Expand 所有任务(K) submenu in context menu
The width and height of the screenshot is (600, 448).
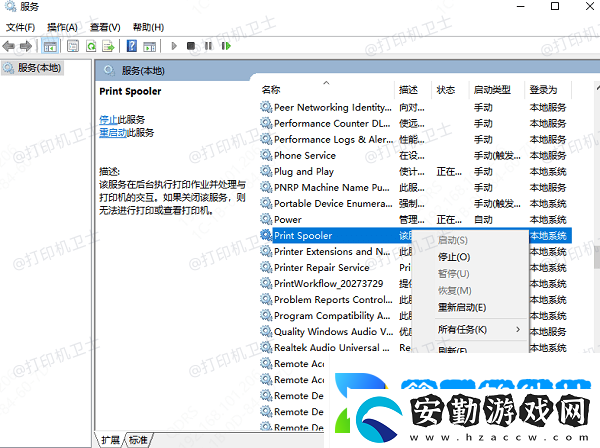coord(462,330)
